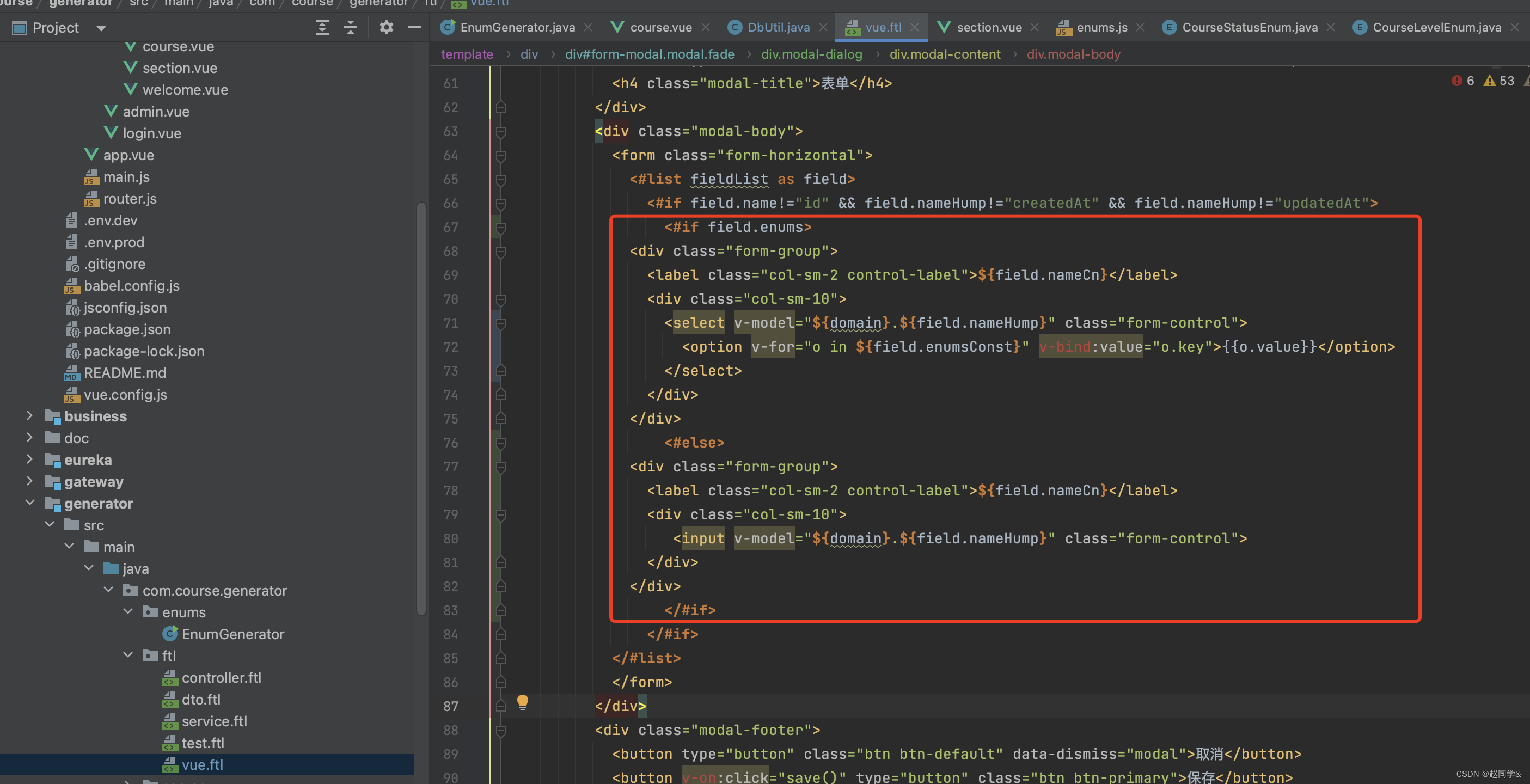Expand the business folder

(29, 416)
